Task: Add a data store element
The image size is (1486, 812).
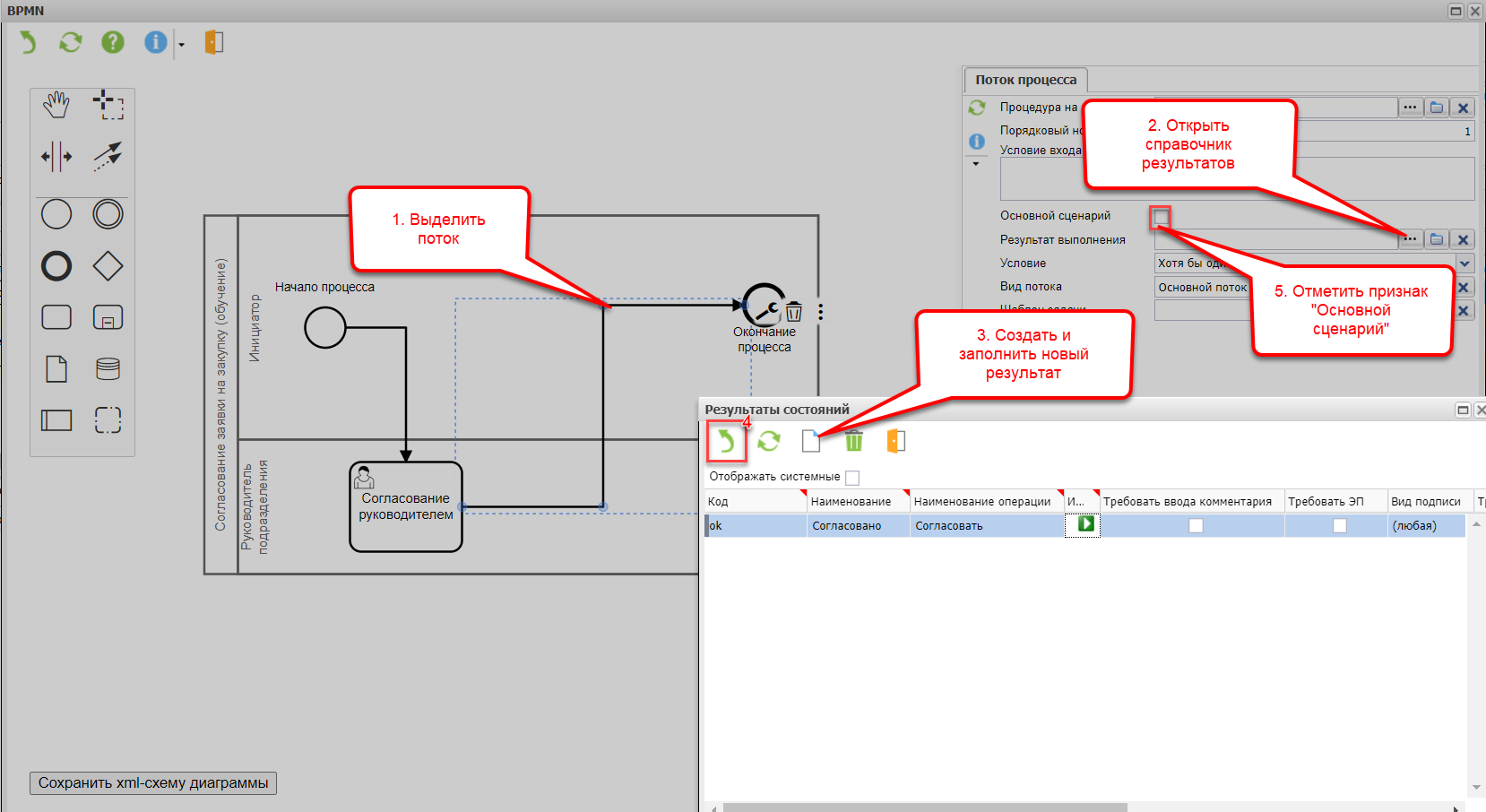Action: pos(108,368)
